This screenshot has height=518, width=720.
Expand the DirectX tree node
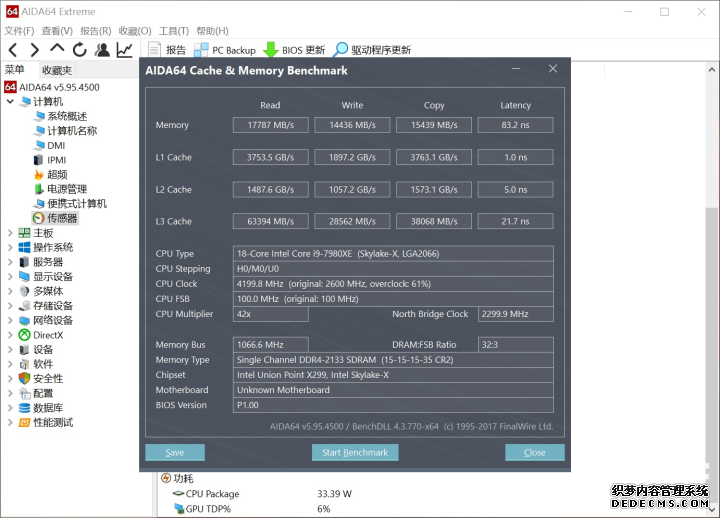pos(10,335)
